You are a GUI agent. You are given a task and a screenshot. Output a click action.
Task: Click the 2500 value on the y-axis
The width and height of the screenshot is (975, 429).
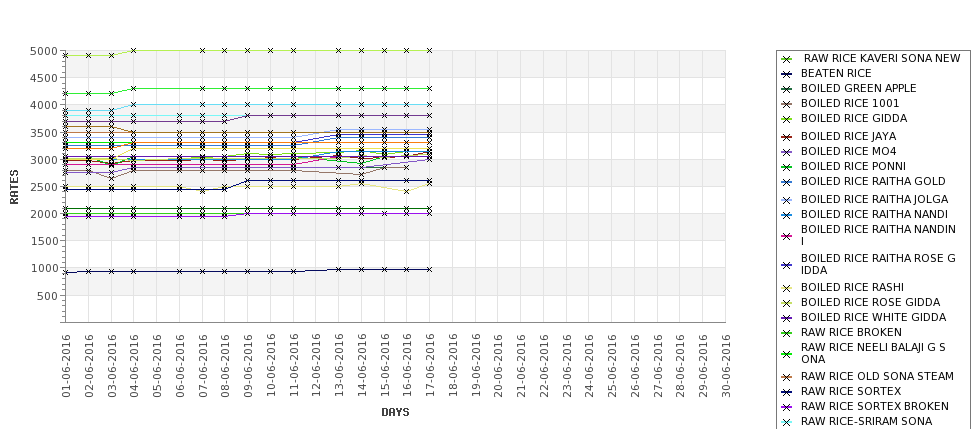click(44, 187)
